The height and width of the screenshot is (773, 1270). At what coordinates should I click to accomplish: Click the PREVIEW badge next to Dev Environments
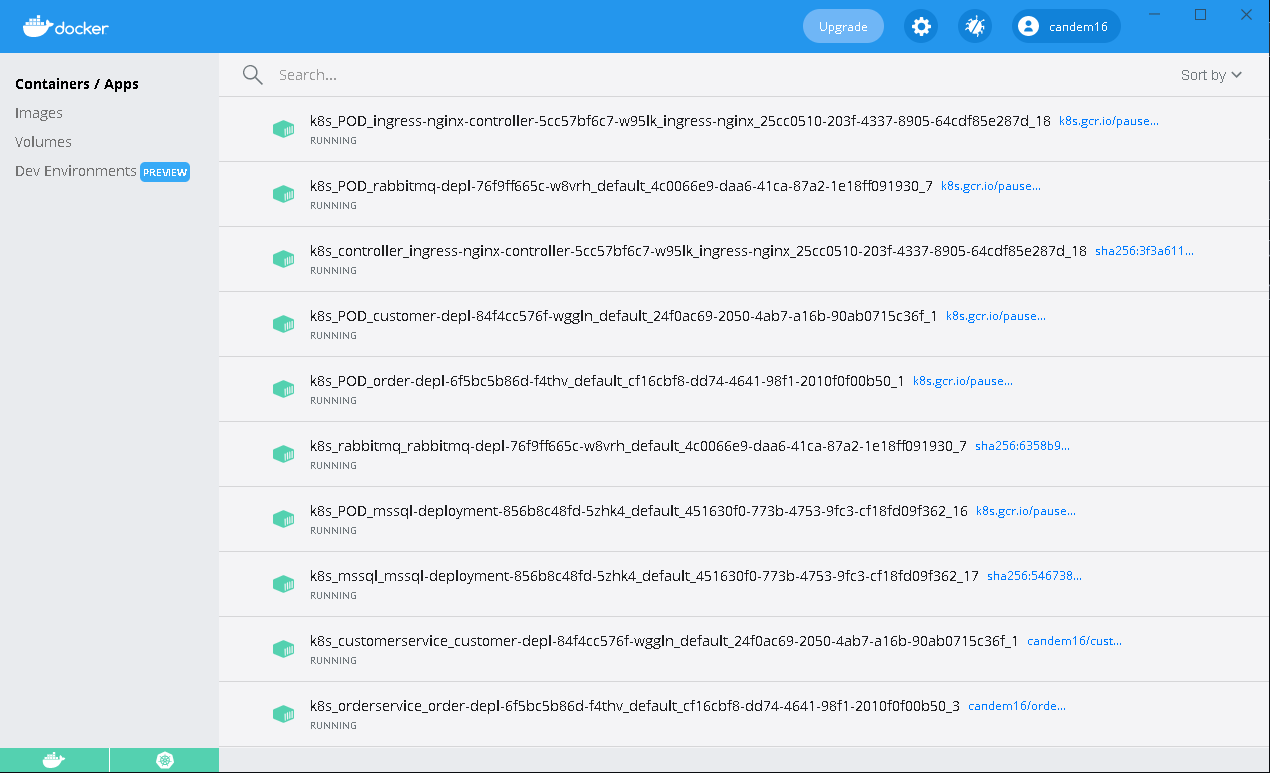pos(165,172)
